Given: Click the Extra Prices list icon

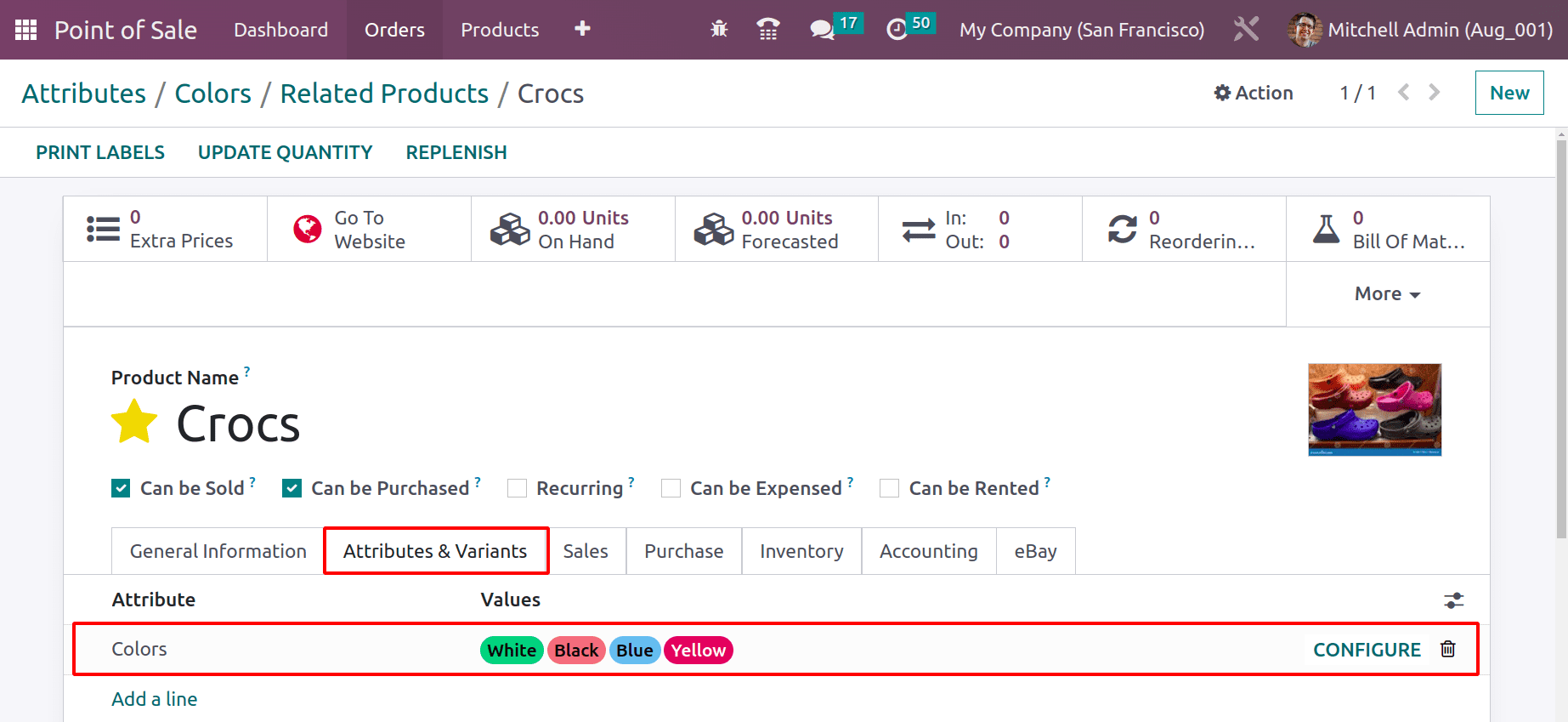Looking at the screenshot, I should 103,229.
